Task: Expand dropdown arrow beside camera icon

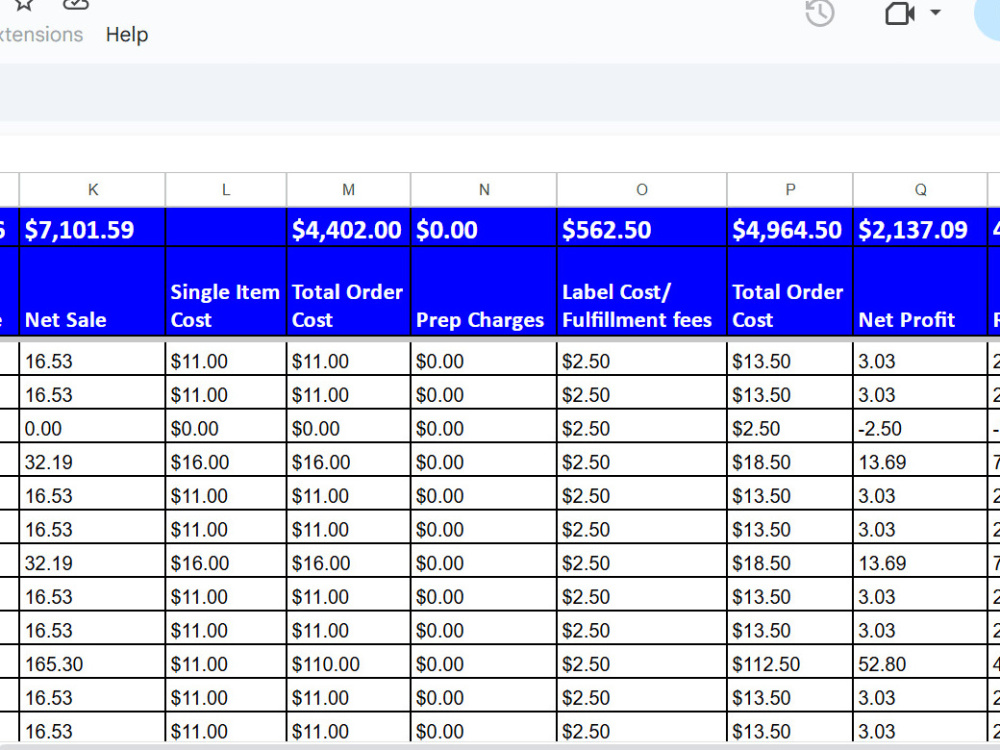Action: tap(936, 12)
